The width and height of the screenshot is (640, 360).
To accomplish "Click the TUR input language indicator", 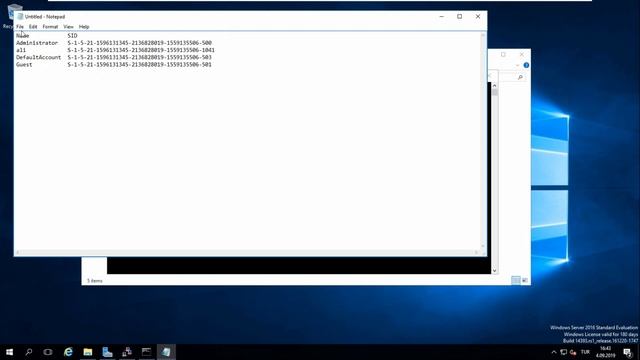I will click(586, 352).
